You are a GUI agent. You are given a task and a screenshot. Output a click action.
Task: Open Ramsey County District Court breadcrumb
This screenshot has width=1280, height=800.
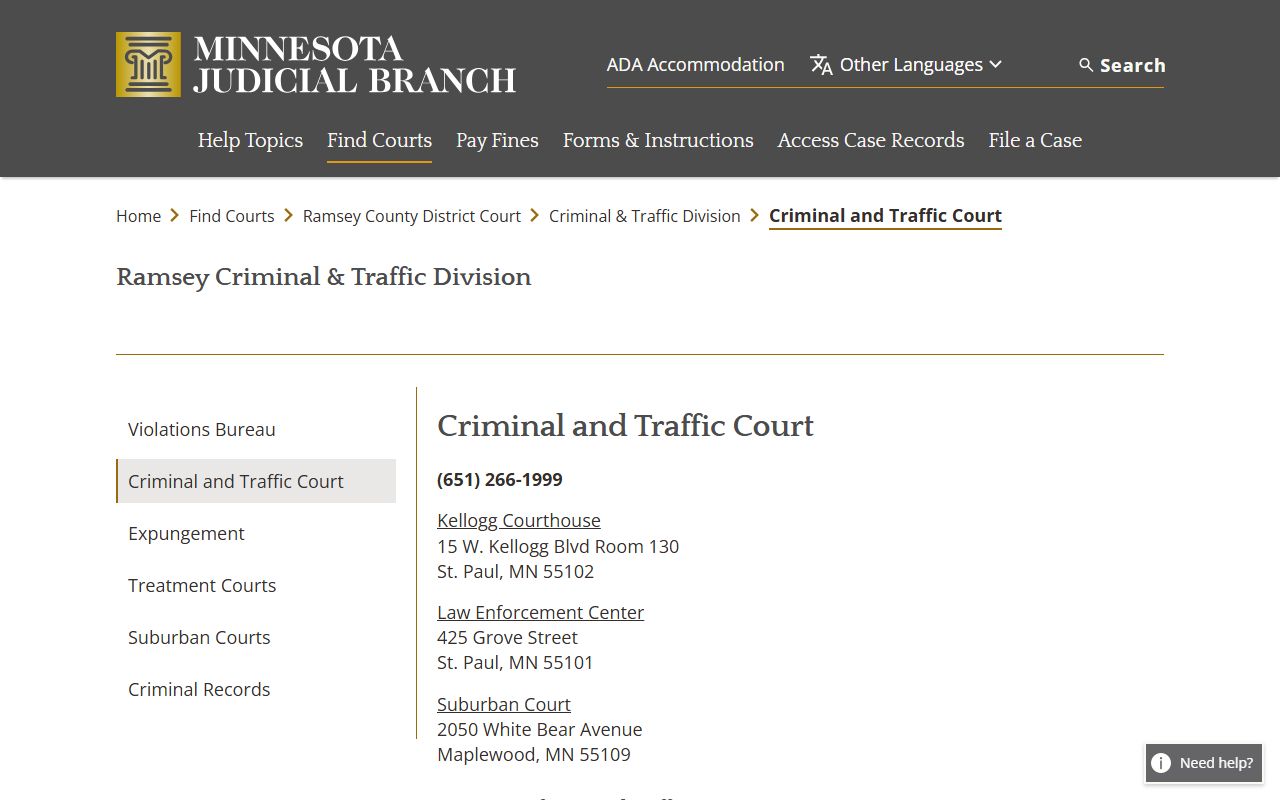(412, 216)
